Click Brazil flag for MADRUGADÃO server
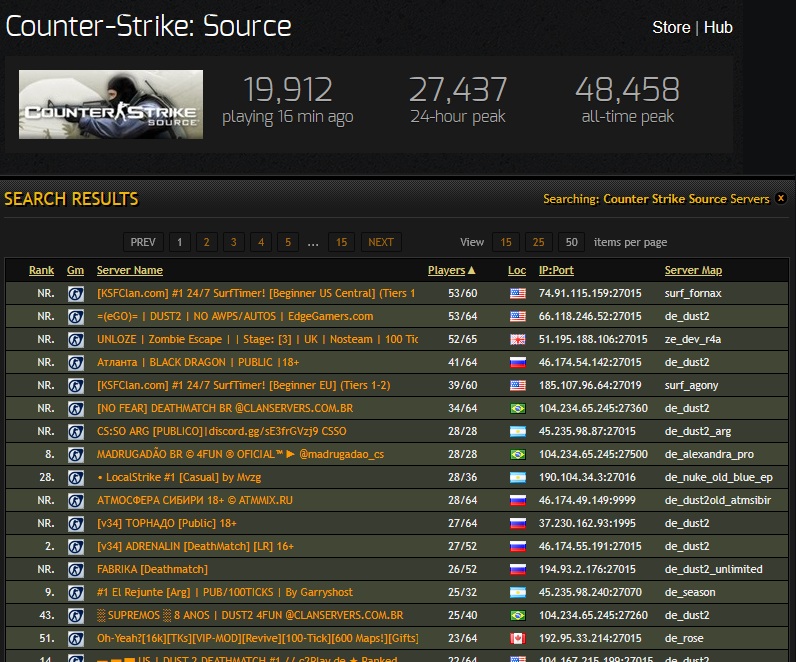The height and width of the screenshot is (662, 796). pyautogui.click(x=518, y=454)
